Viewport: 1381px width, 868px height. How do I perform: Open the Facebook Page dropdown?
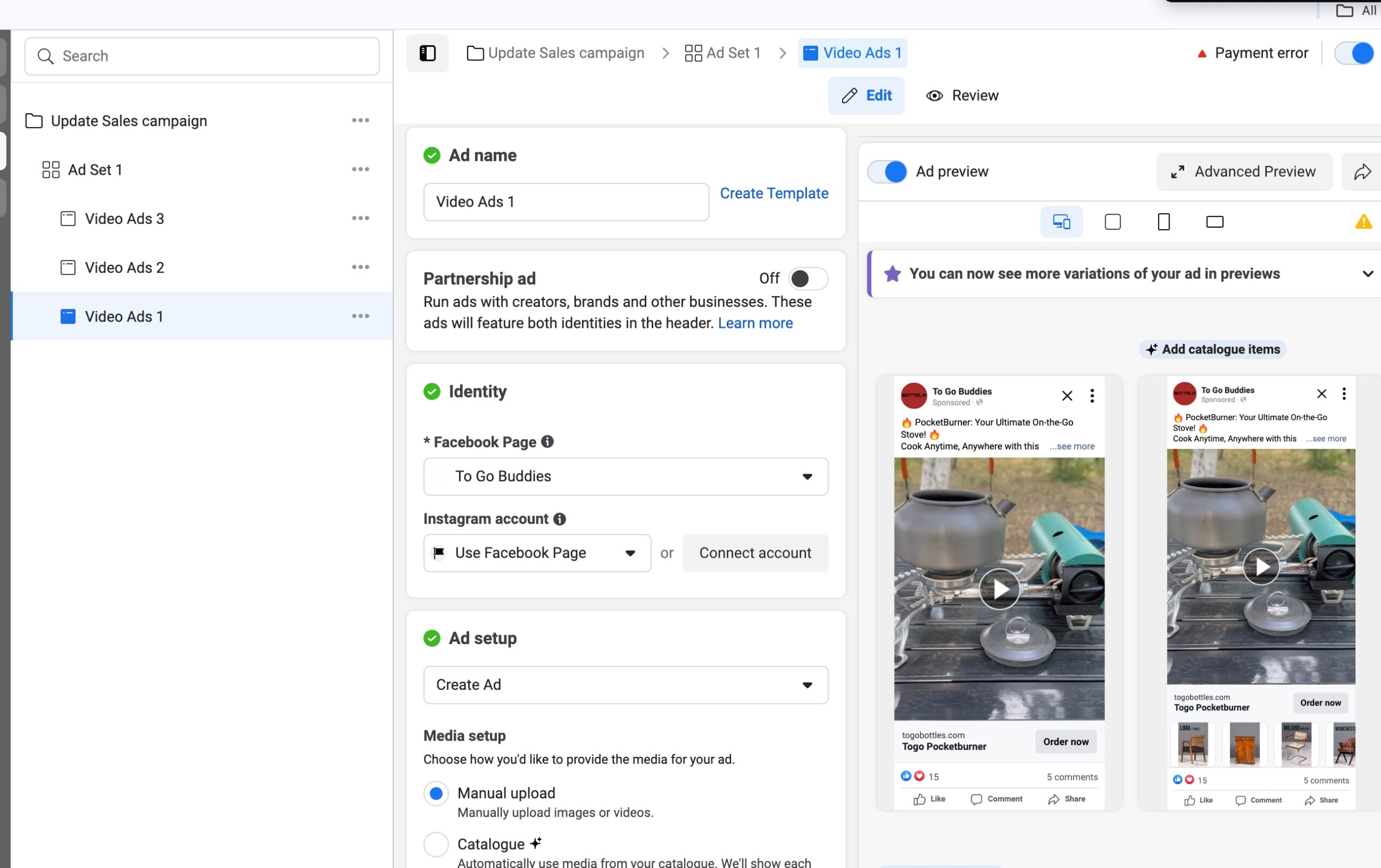(x=625, y=476)
